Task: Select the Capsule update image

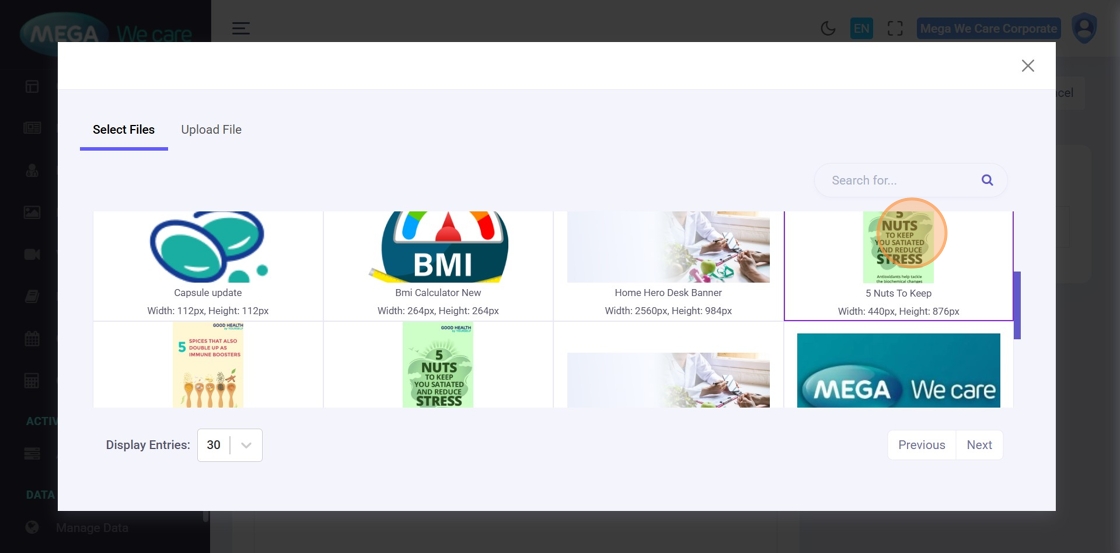Action: click(x=208, y=266)
